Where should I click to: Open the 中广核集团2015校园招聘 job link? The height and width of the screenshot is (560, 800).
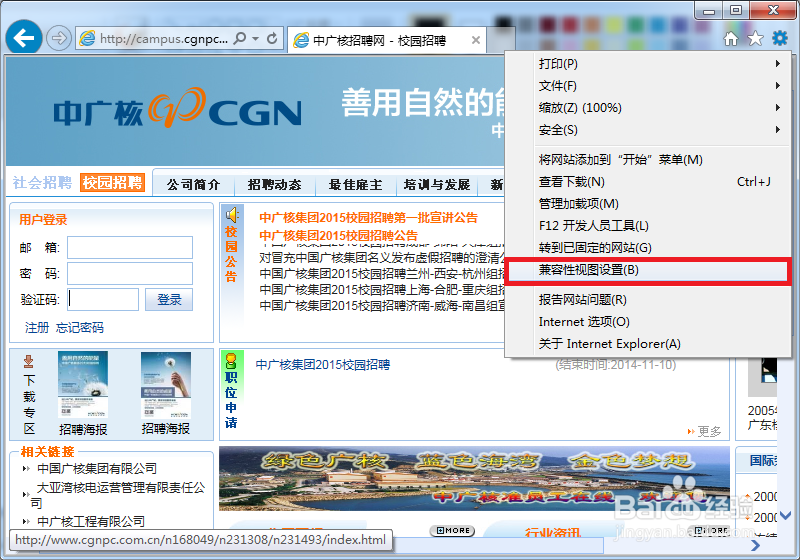(323, 365)
